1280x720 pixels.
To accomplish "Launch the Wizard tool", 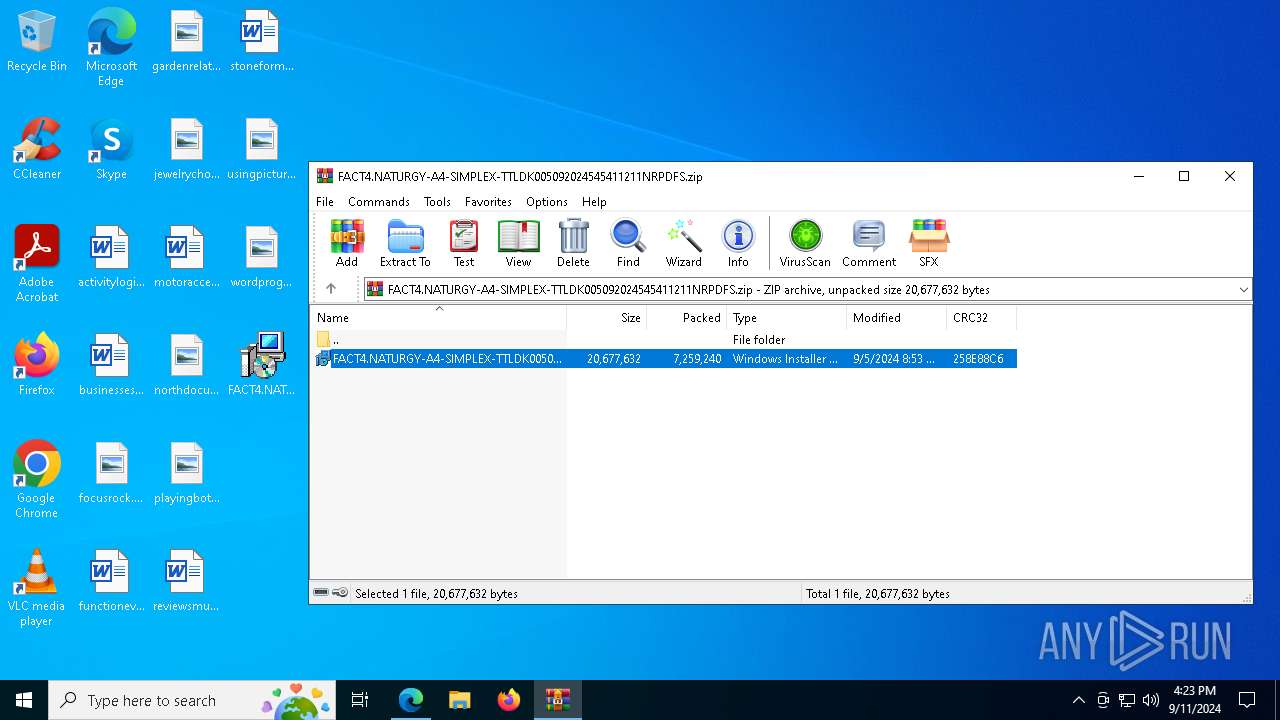I will coord(684,244).
